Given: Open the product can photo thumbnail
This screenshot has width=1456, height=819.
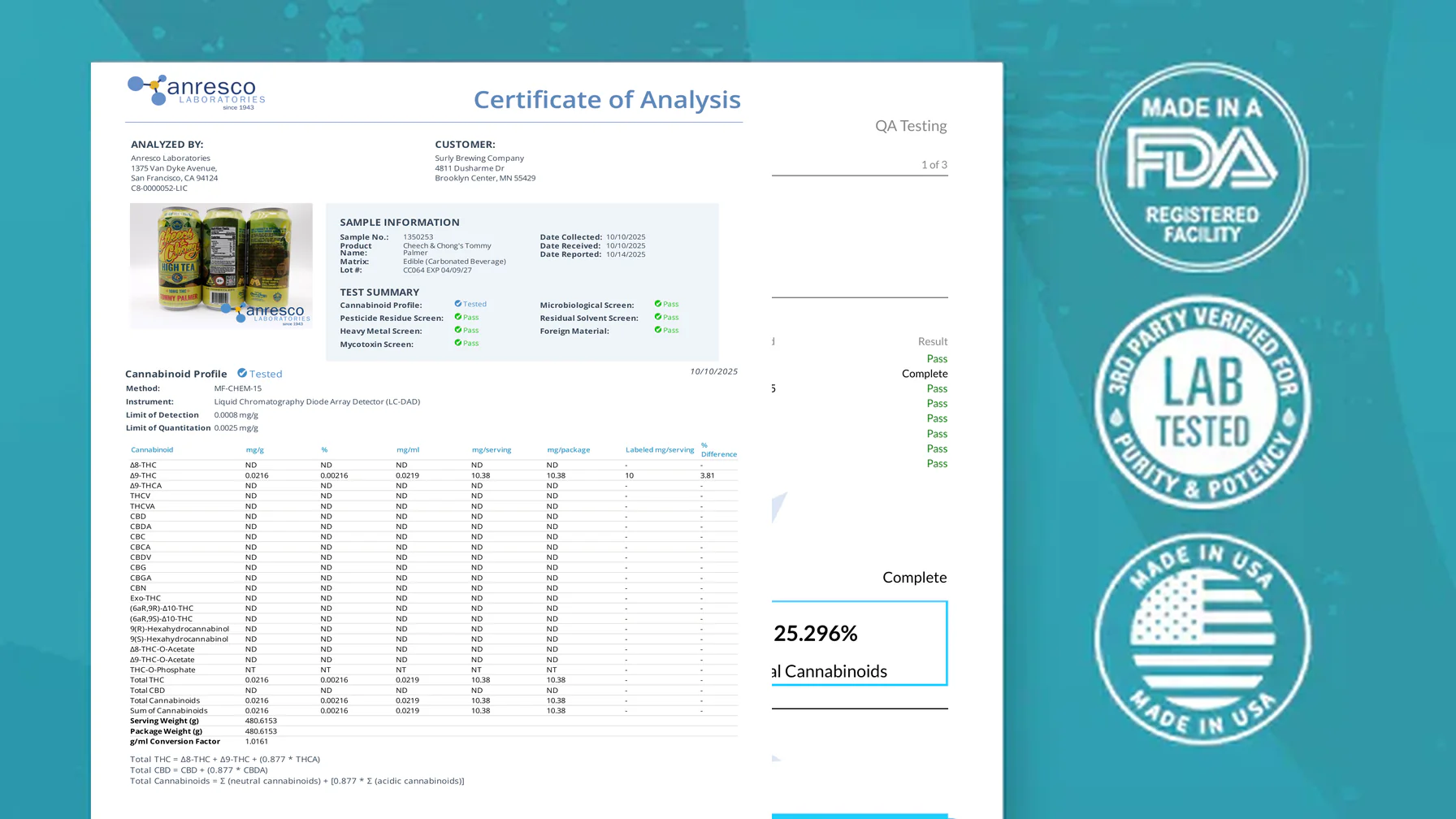Looking at the screenshot, I should pyautogui.click(x=221, y=266).
